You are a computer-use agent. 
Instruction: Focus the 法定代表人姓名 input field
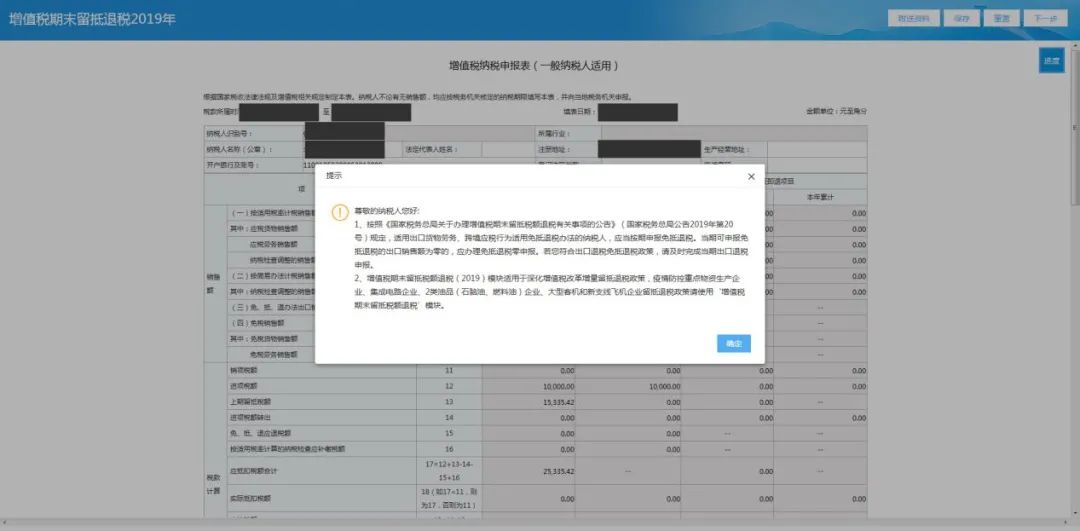508,149
